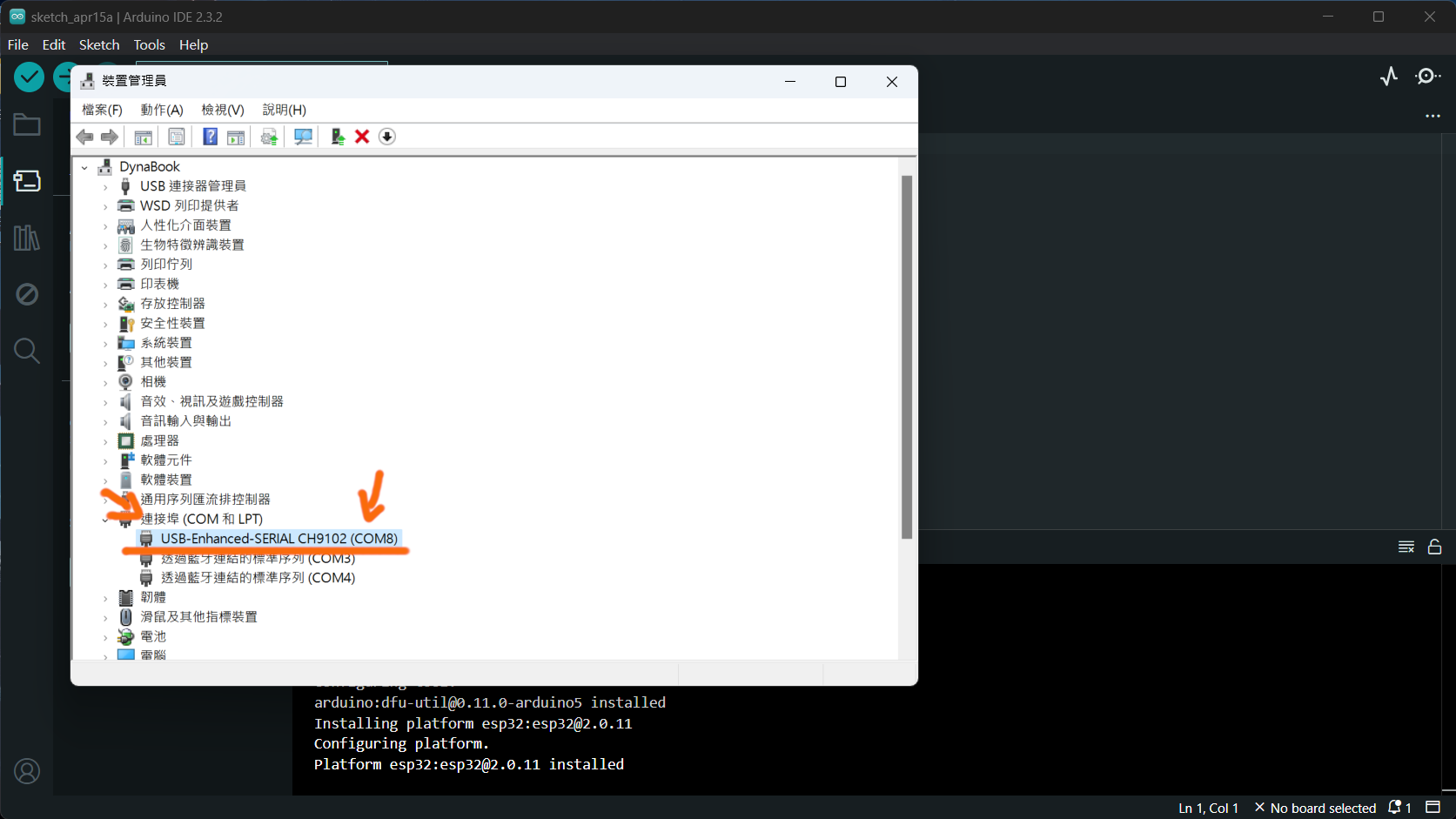This screenshot has height=819, width=1456.
Task: Expand the USB 連接器管理員 category
Action: tap(105, 185)
